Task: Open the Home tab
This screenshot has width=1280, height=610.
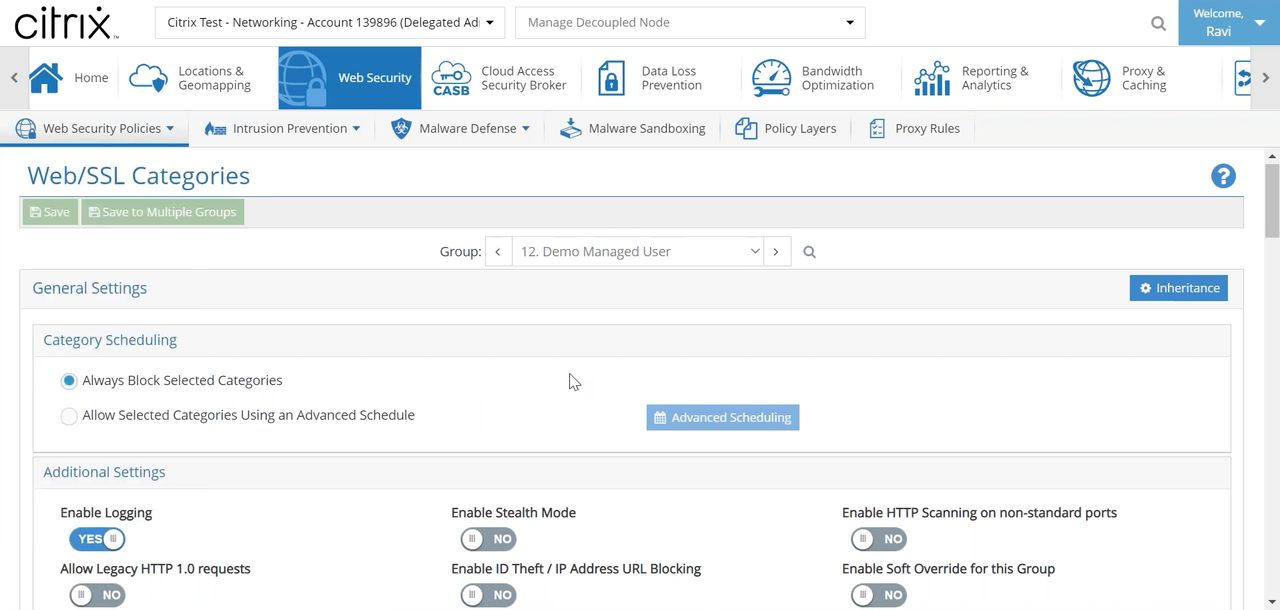Action: click(x=69, y=78)
